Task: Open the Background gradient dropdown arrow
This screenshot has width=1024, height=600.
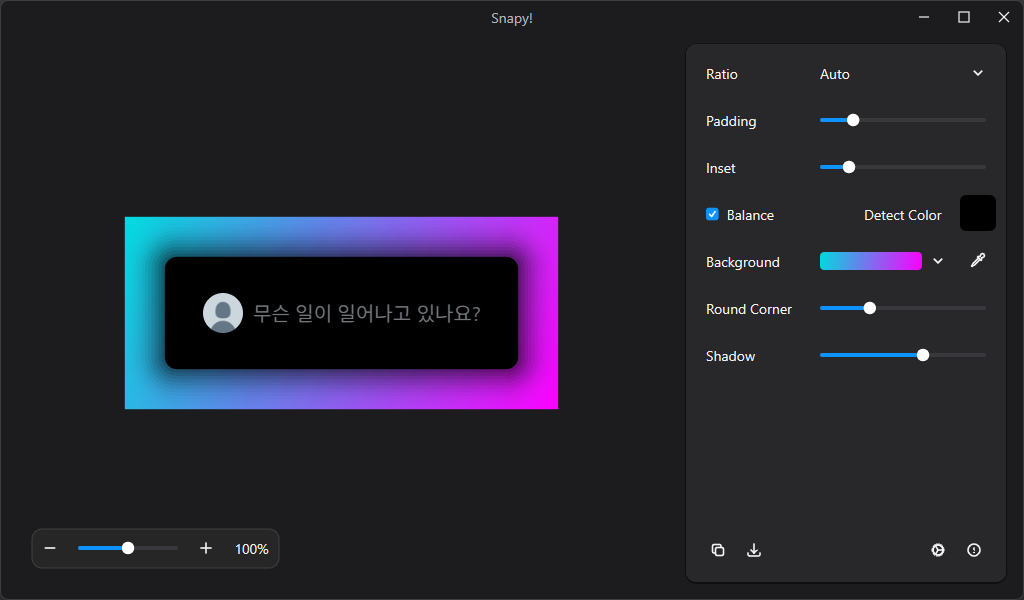Action: [x=938, y=261]
